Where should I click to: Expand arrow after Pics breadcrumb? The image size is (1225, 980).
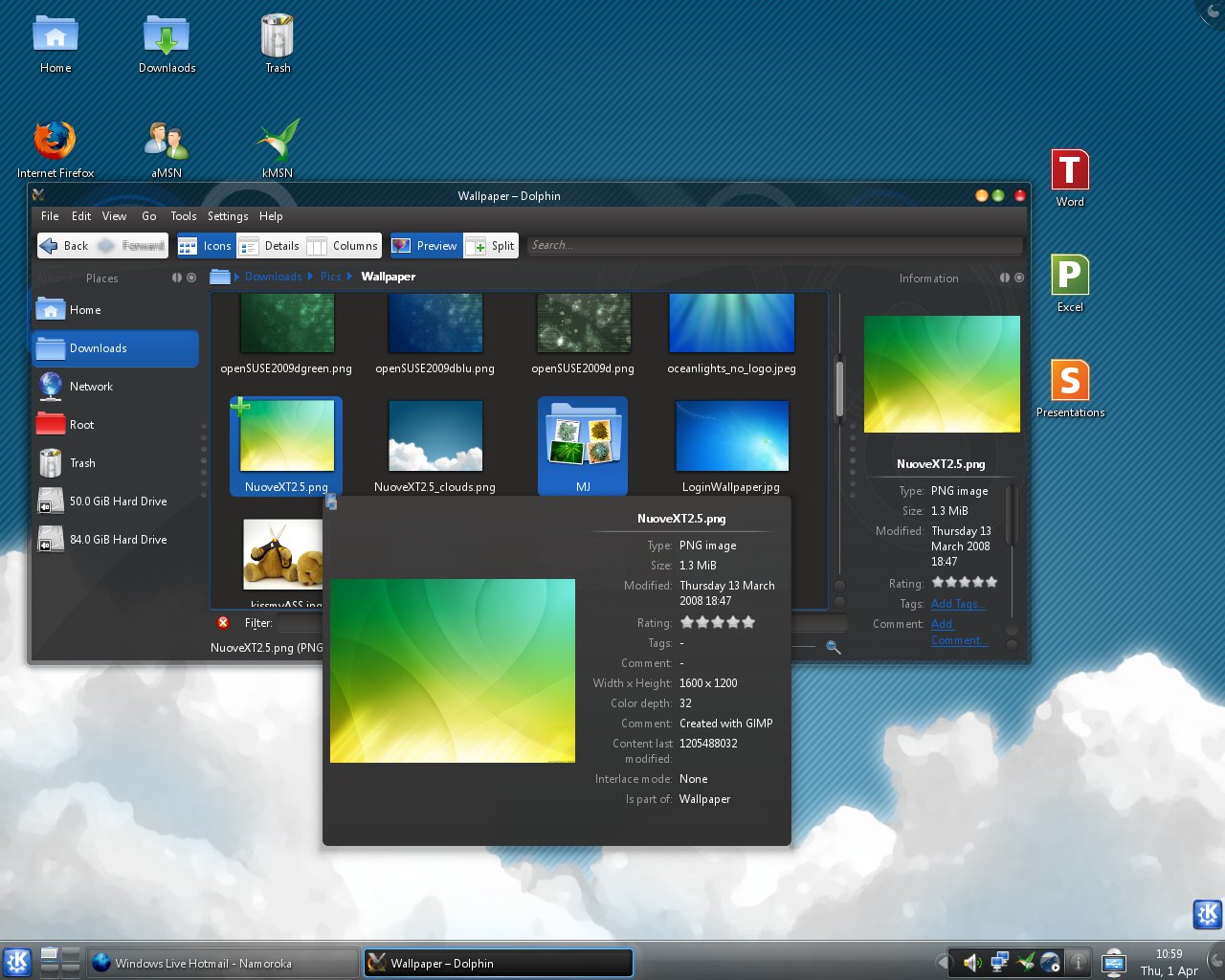coord(350,277)
